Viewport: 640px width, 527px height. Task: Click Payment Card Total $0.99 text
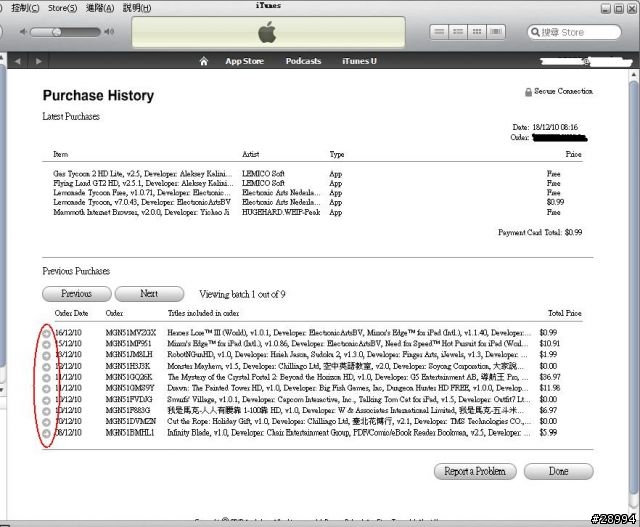(540, 233)
